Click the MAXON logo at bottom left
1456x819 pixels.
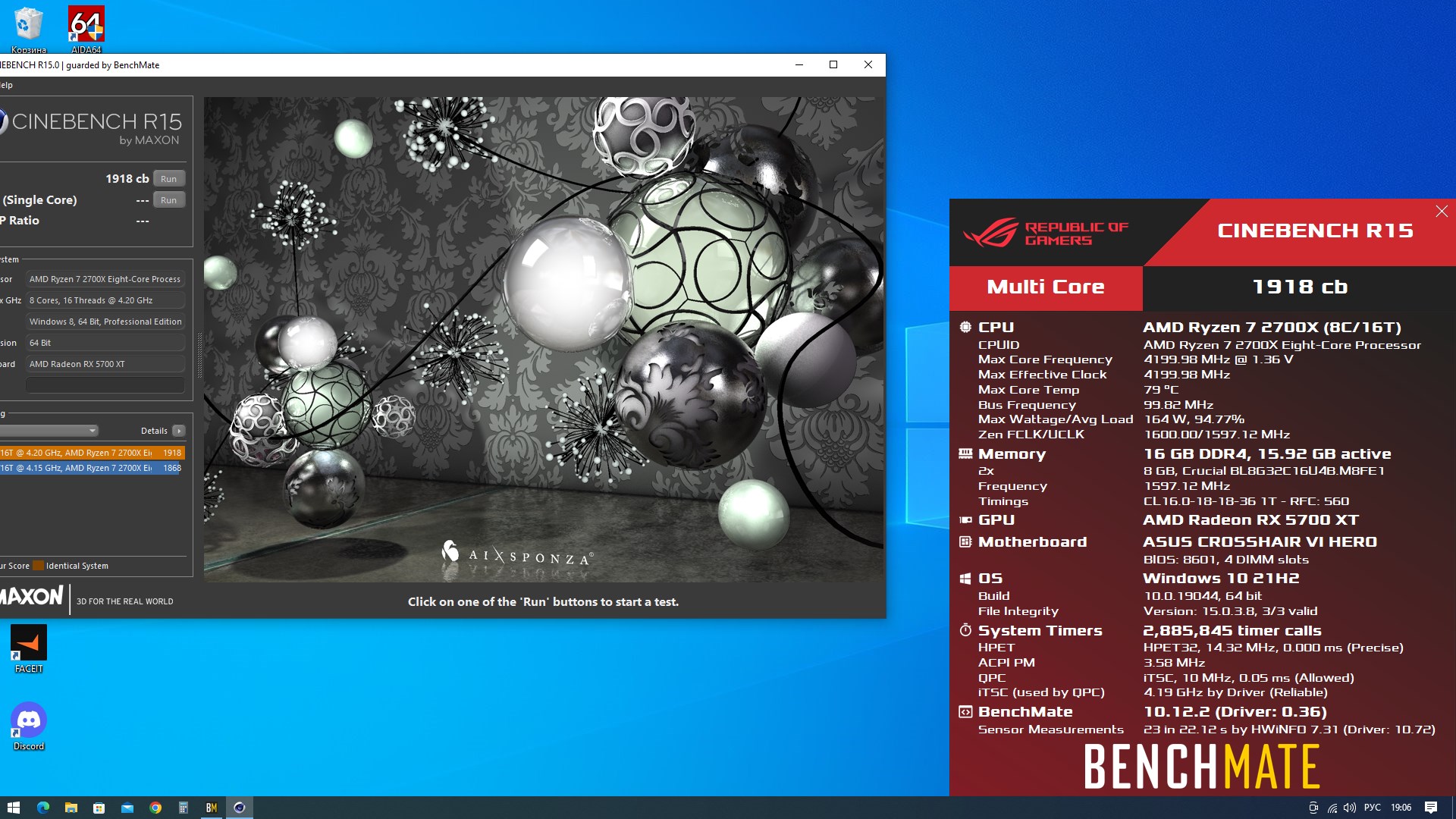tap(32, 596)
